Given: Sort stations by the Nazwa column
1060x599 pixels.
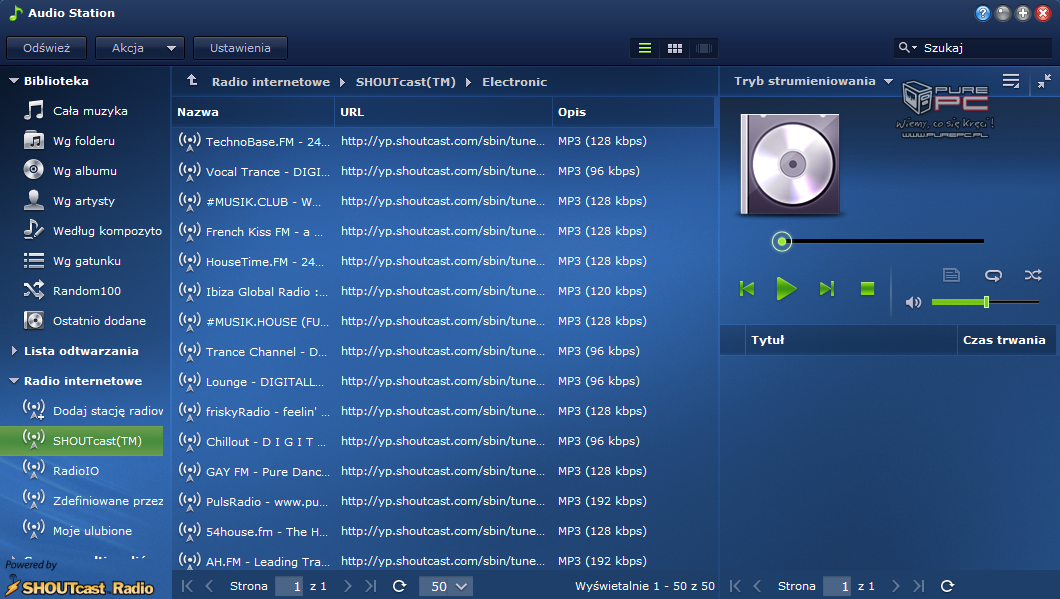Looking at the screenshot, I should pyautogui.click(x=253, y=112).
